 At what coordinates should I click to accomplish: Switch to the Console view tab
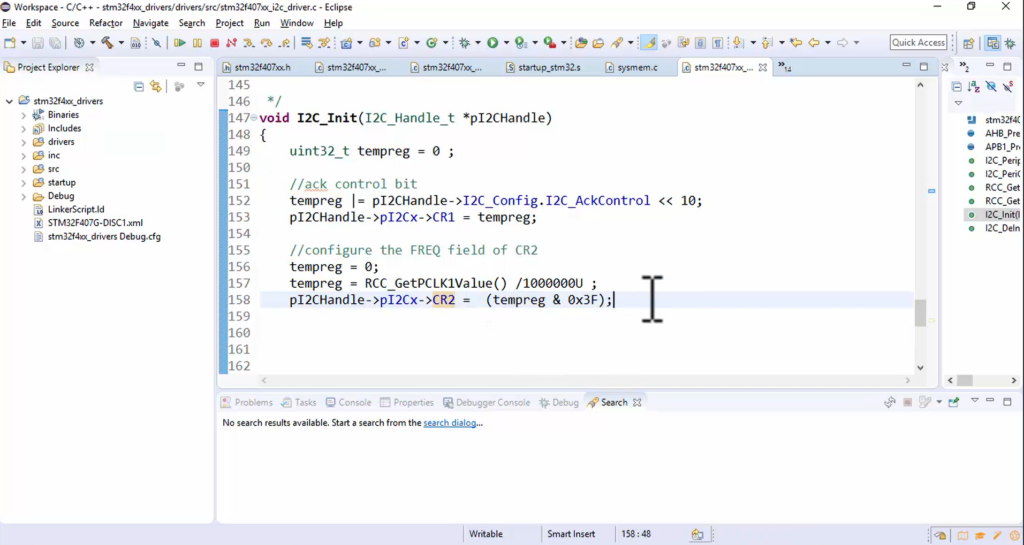click(354, 402)
